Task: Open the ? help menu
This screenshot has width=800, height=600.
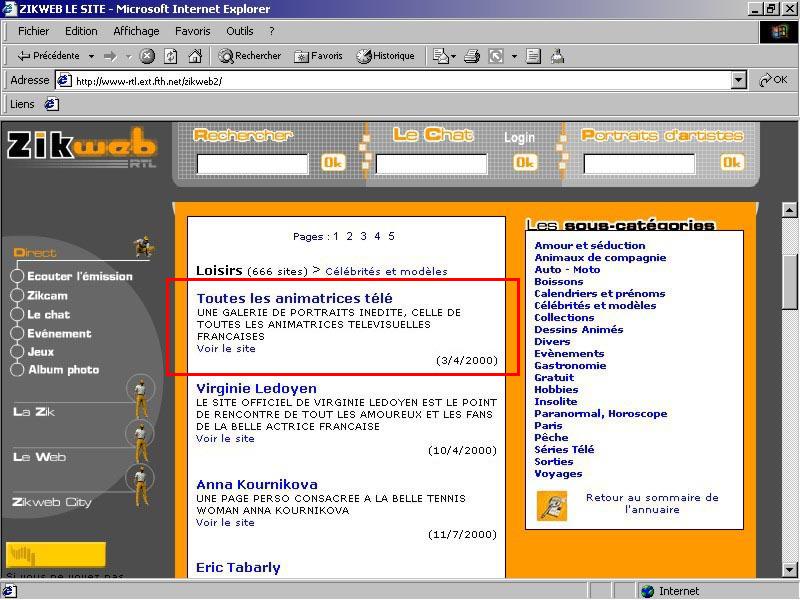Action: [x=272, y=31]
